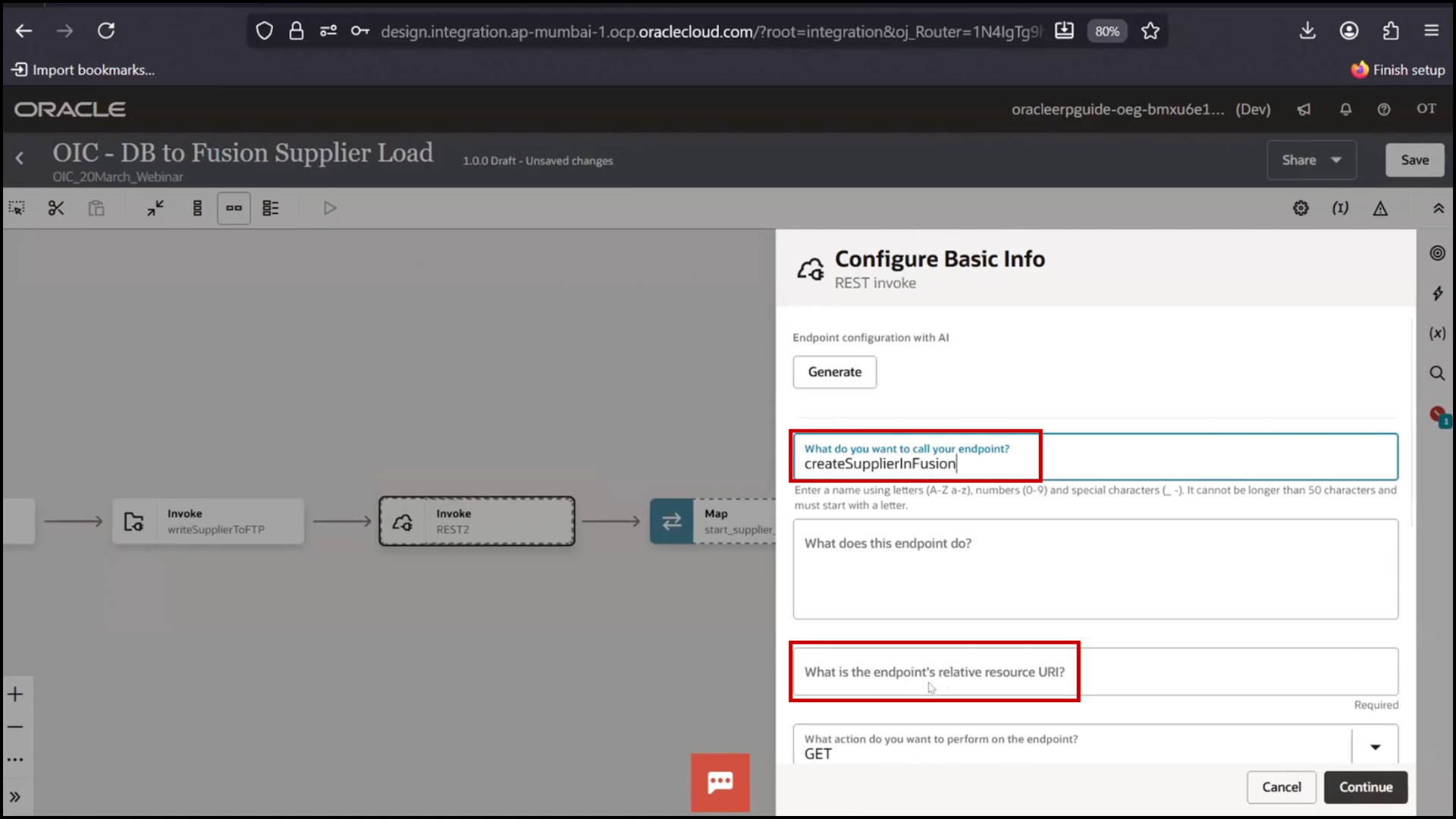This screenshot has width=1456, height=819.
Task: Select the writeSupplierToFTP invoke node
Action: pos(208,521)
